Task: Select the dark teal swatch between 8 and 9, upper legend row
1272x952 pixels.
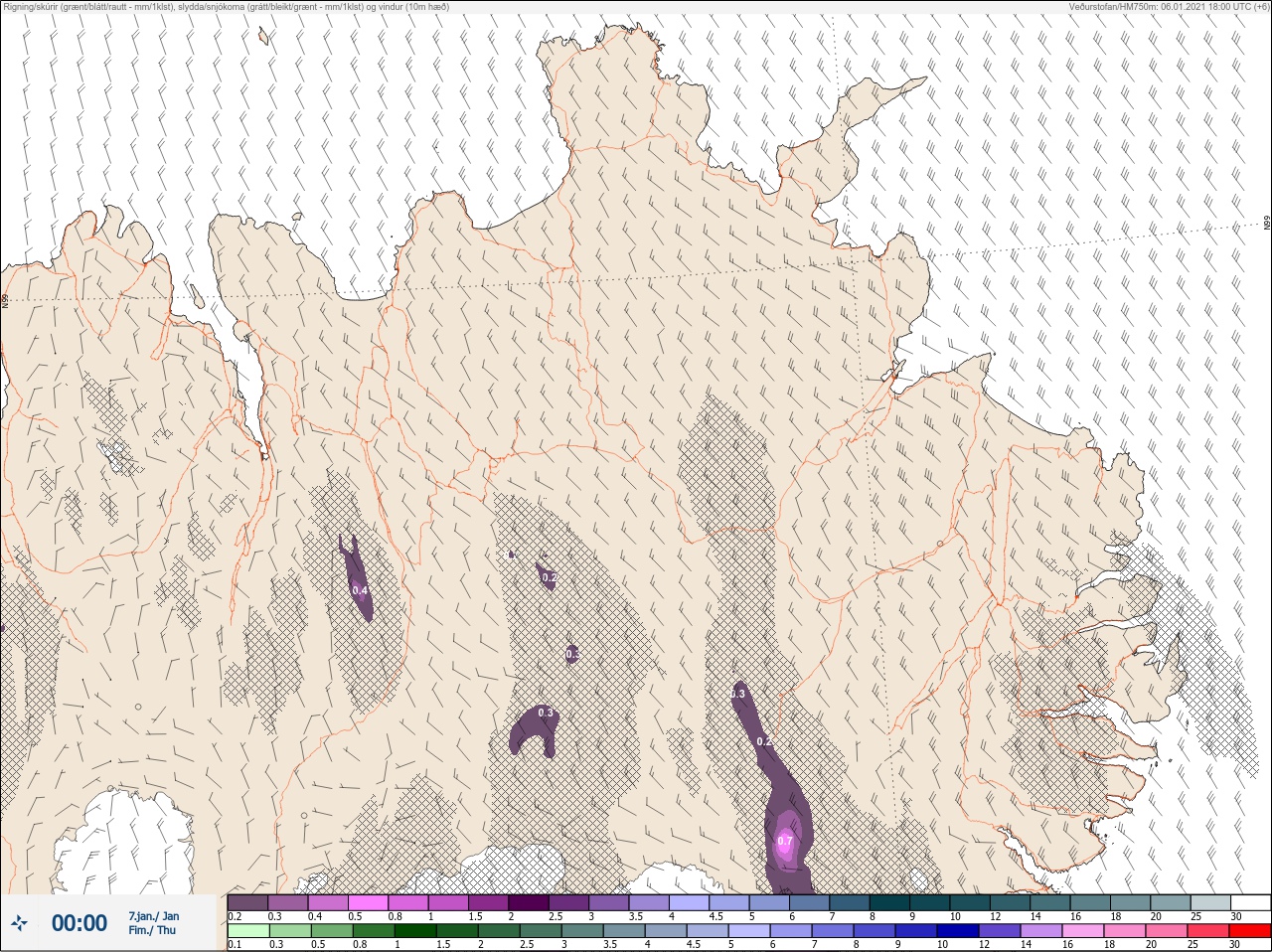Action: (890, 903)
